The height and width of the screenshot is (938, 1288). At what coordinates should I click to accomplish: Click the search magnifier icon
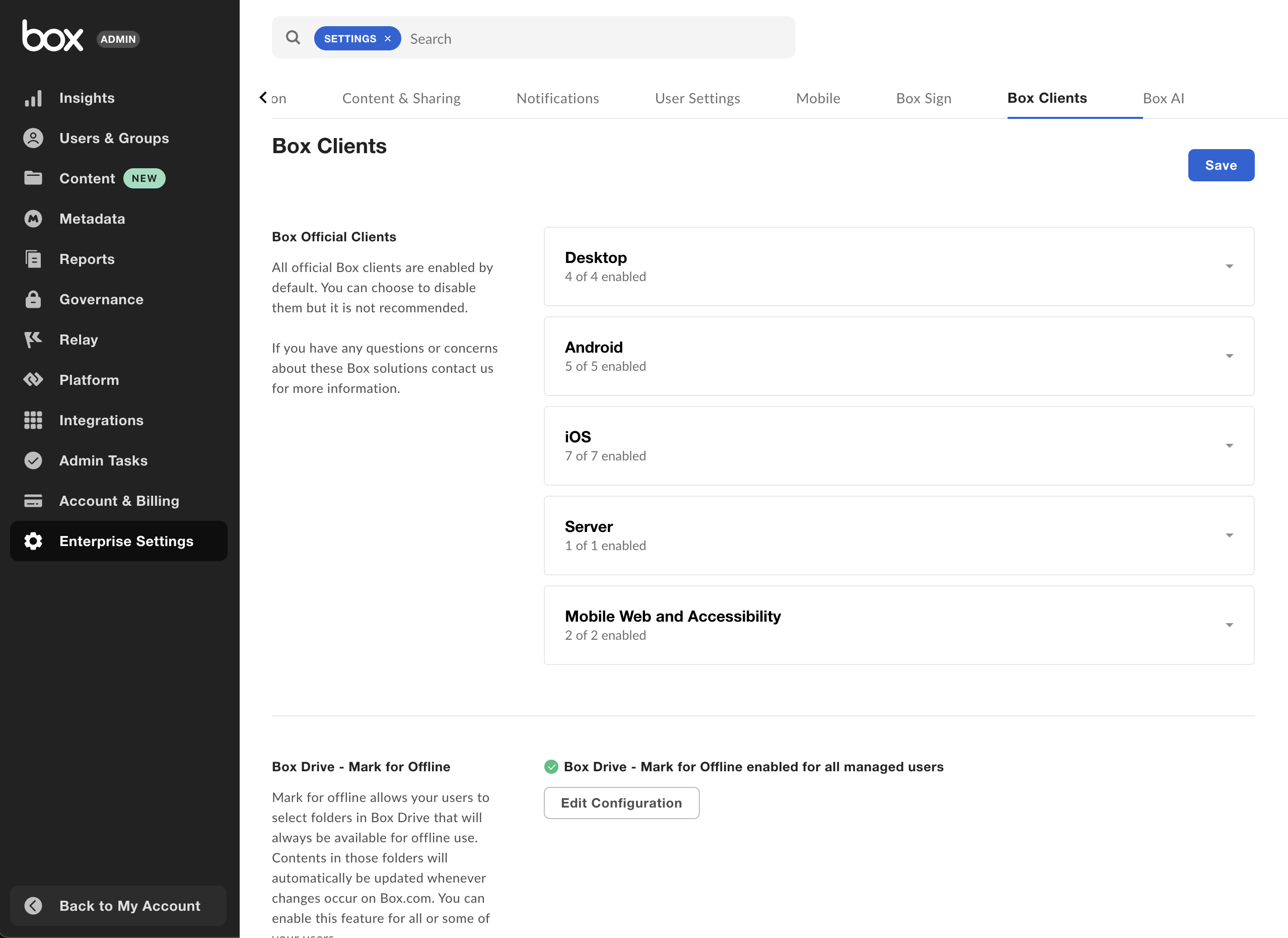(x=293, y=38)
